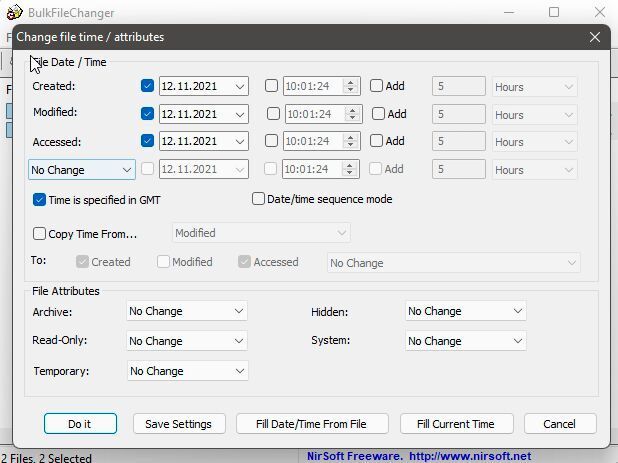Image resolution: width=618 pixels, height=463 pixels.
Task: Increase the Created time with spinner arrow
Action: point(351,83)
